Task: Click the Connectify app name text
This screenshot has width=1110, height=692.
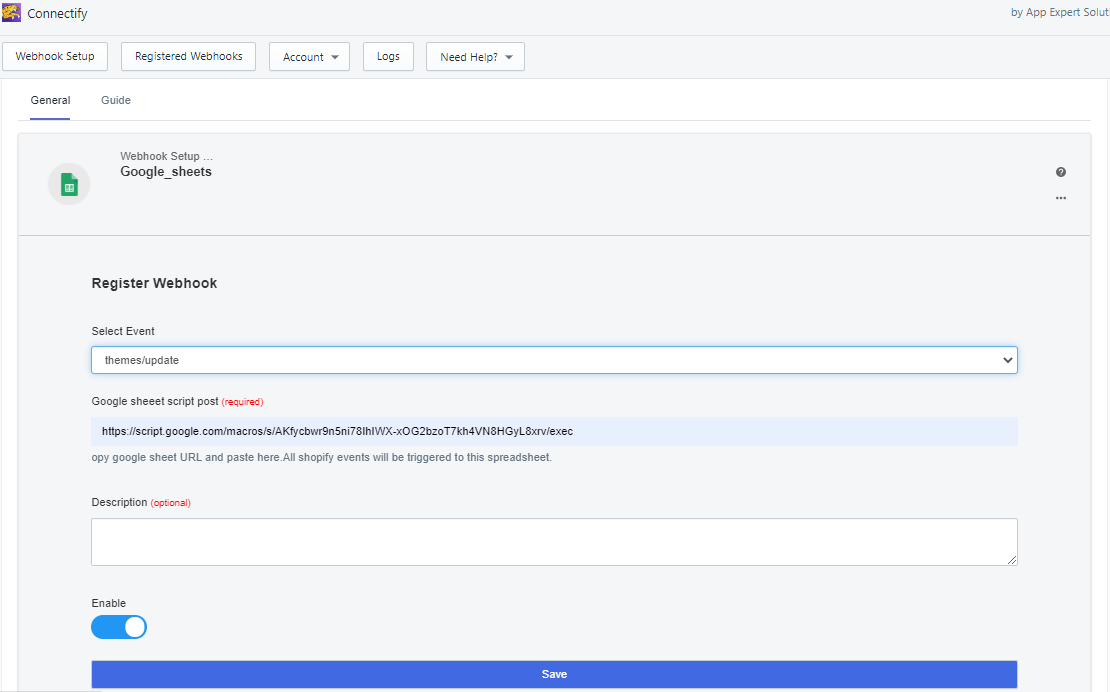Action: (57, 13)
